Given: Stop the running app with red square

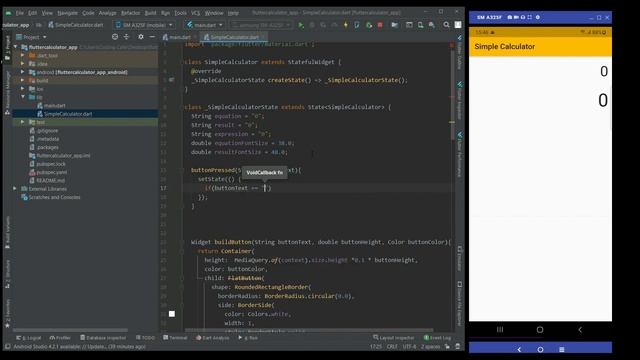Looking at the screenshot, I should pos(380,25).
